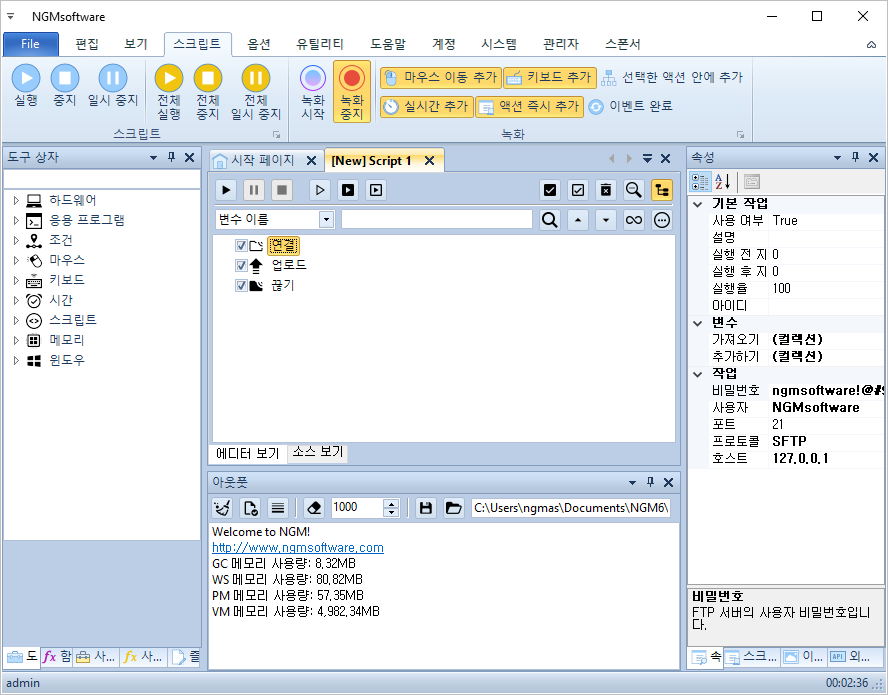Click the infinity loop icon

pyautogui.click(x=634, y=219)
